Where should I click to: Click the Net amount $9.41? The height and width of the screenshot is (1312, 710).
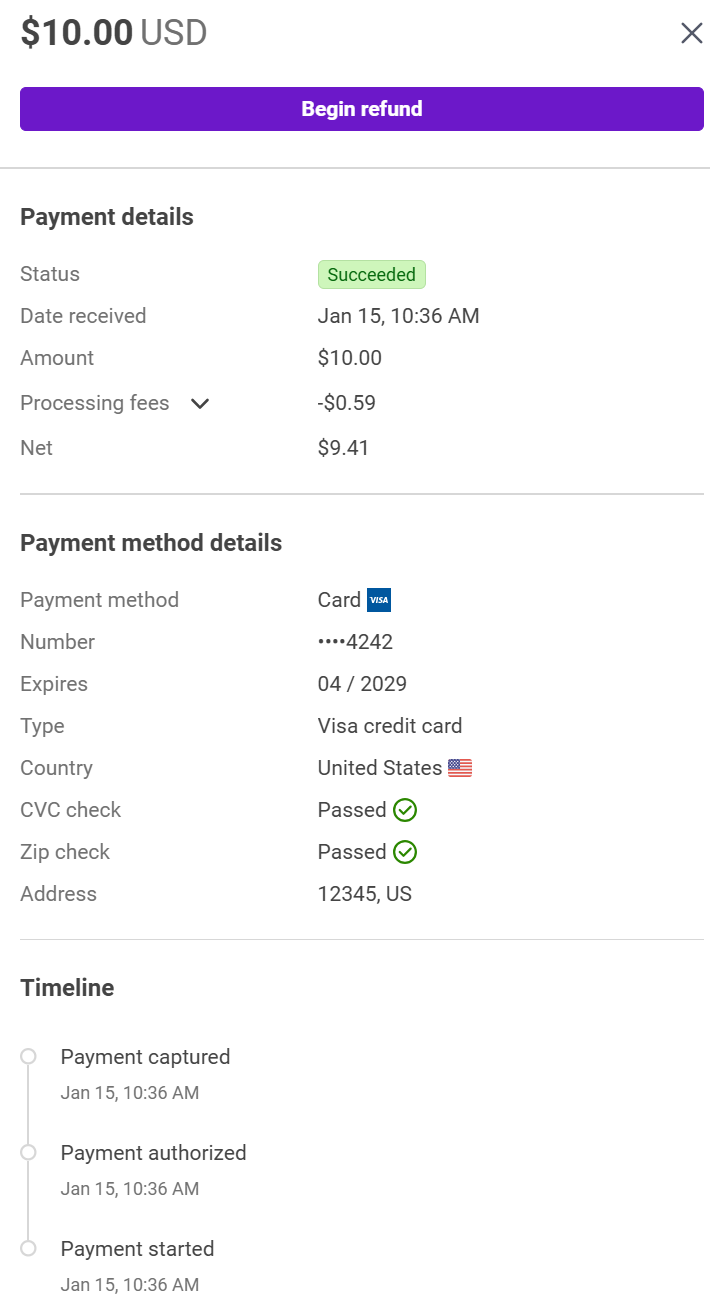coord(343,448)
